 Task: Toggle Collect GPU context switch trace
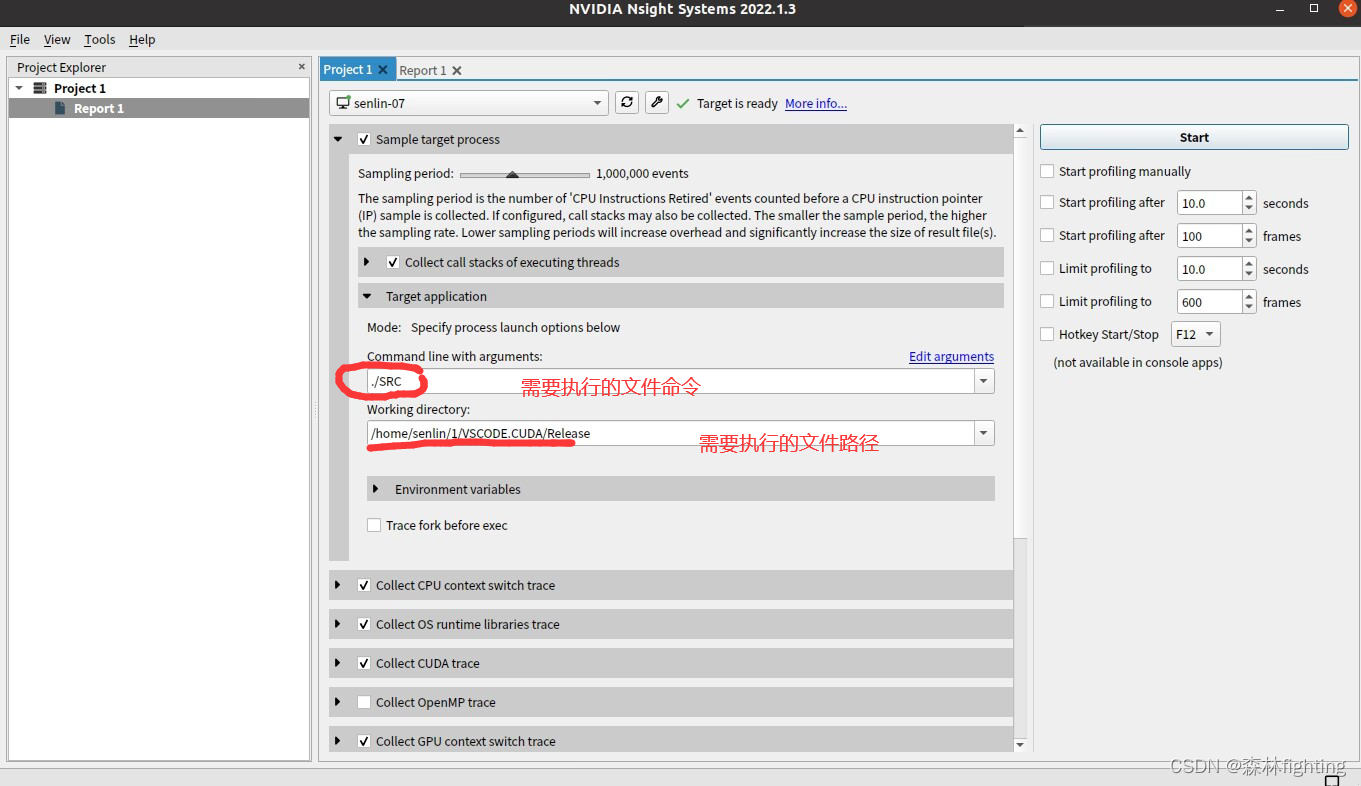coord(364,742)
